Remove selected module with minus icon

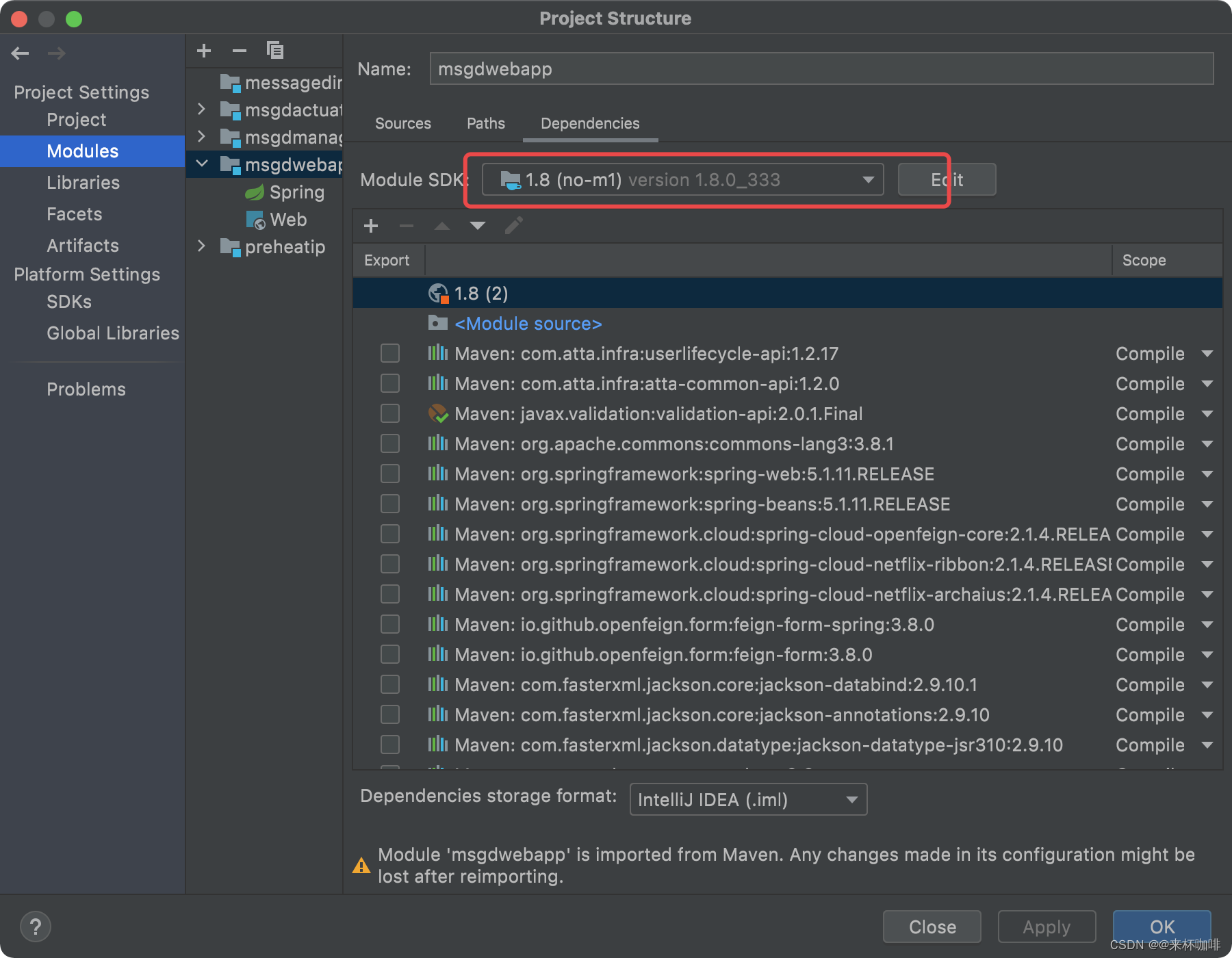click(x=240, y=50)
